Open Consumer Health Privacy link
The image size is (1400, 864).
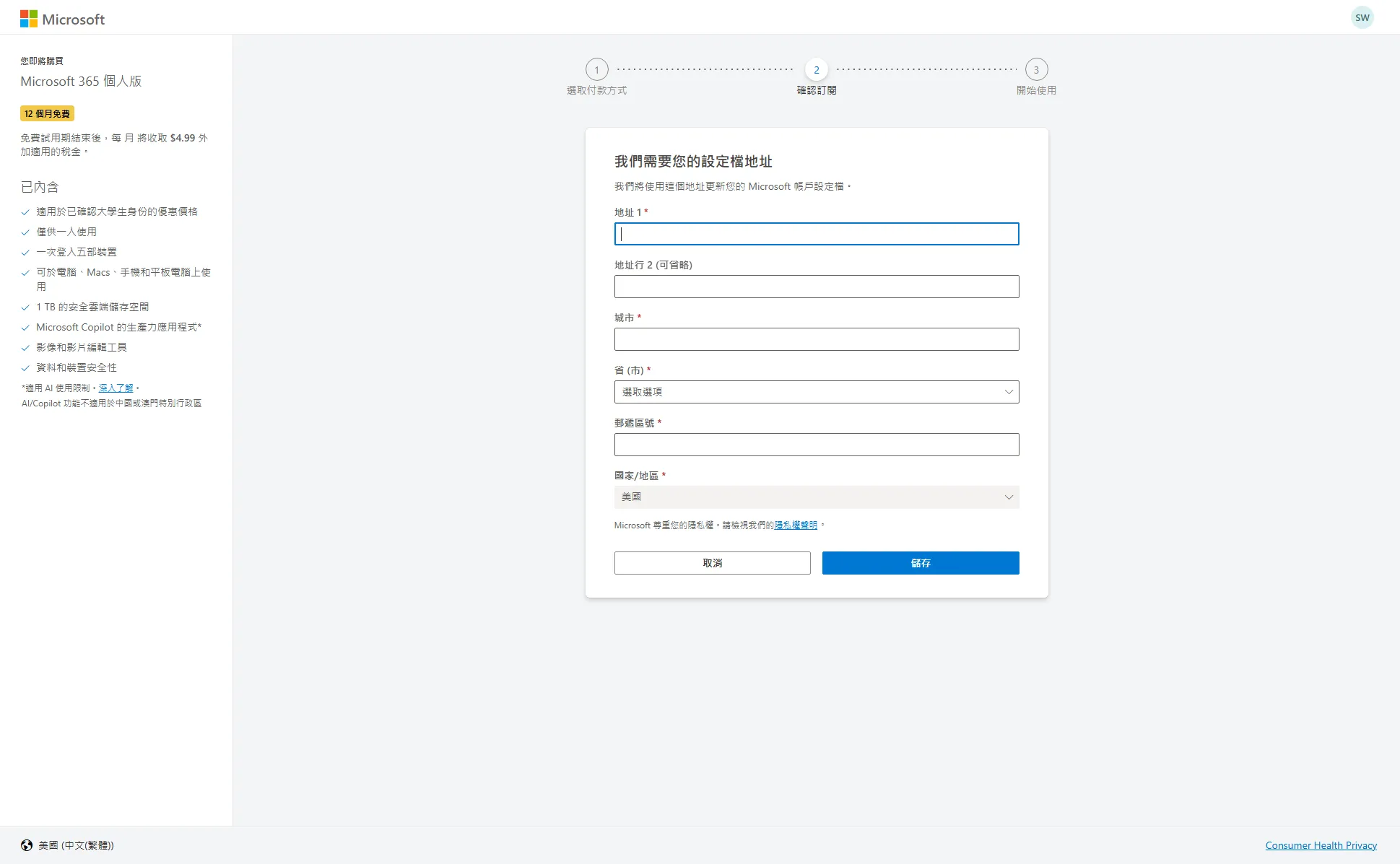coord(1321,845)
